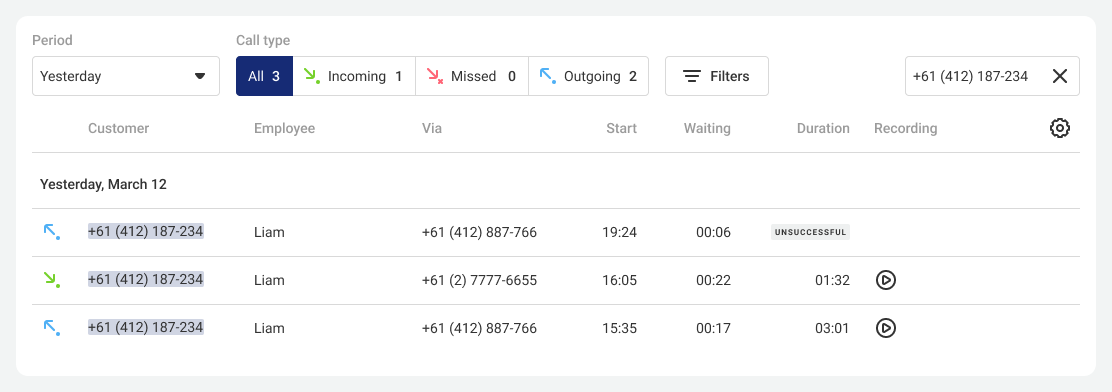Sort by the Start column header
Viewport: 1112px width, 392px height.
[621, 128]
